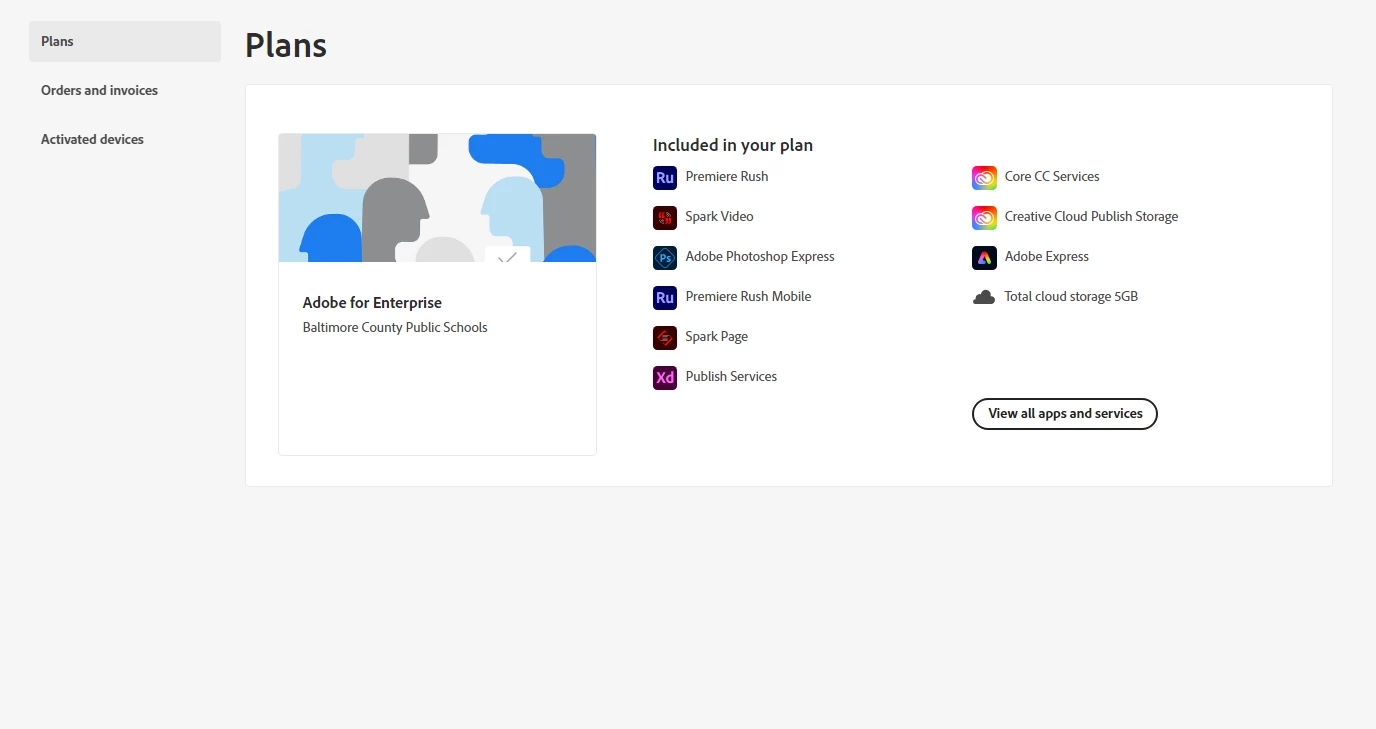This screenshot has height=729, width=1376.
Task: Click the 'Core CC Services' label
Action: (x=1052, y=176)
